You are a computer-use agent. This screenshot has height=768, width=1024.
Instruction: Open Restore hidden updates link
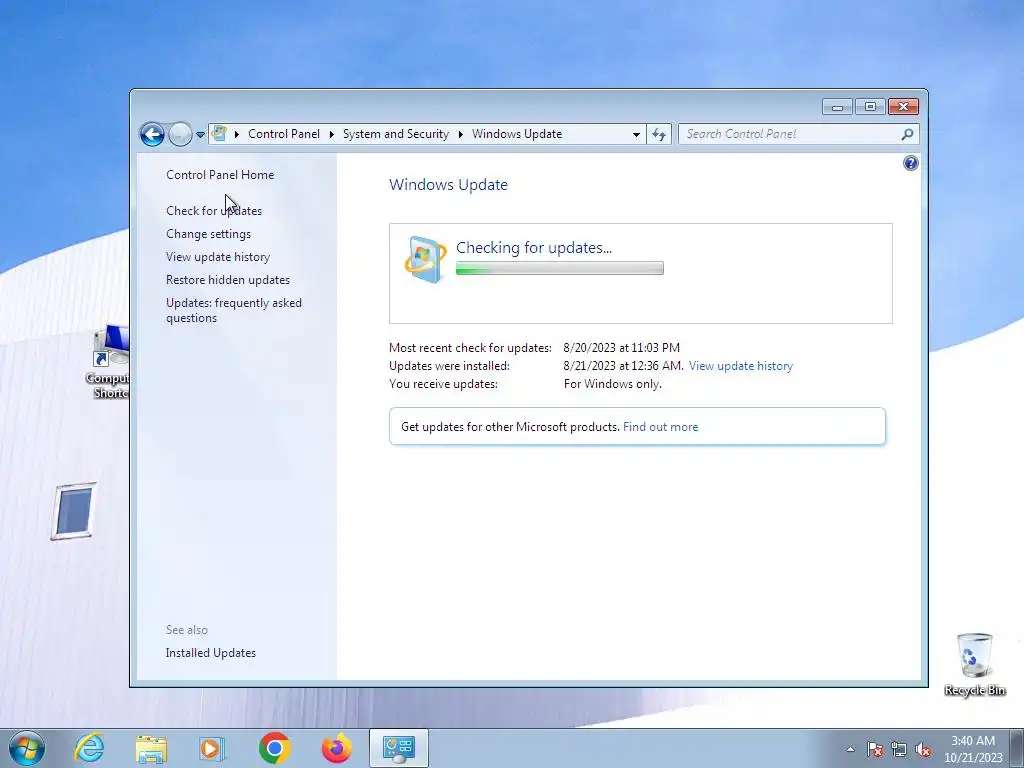[x=228, y=280]
